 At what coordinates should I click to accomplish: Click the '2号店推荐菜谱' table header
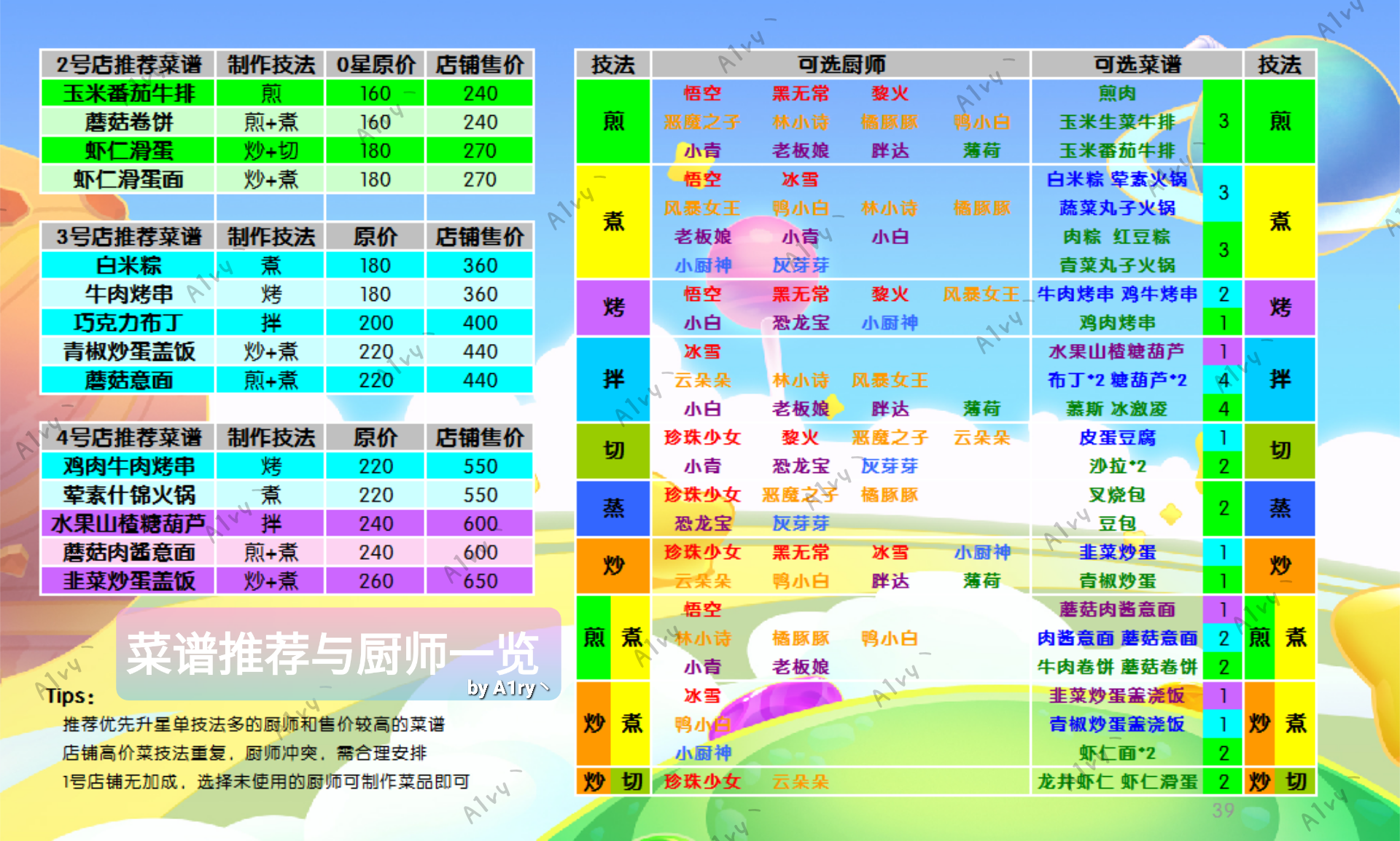pyautogui.click(x=128, y=64)
